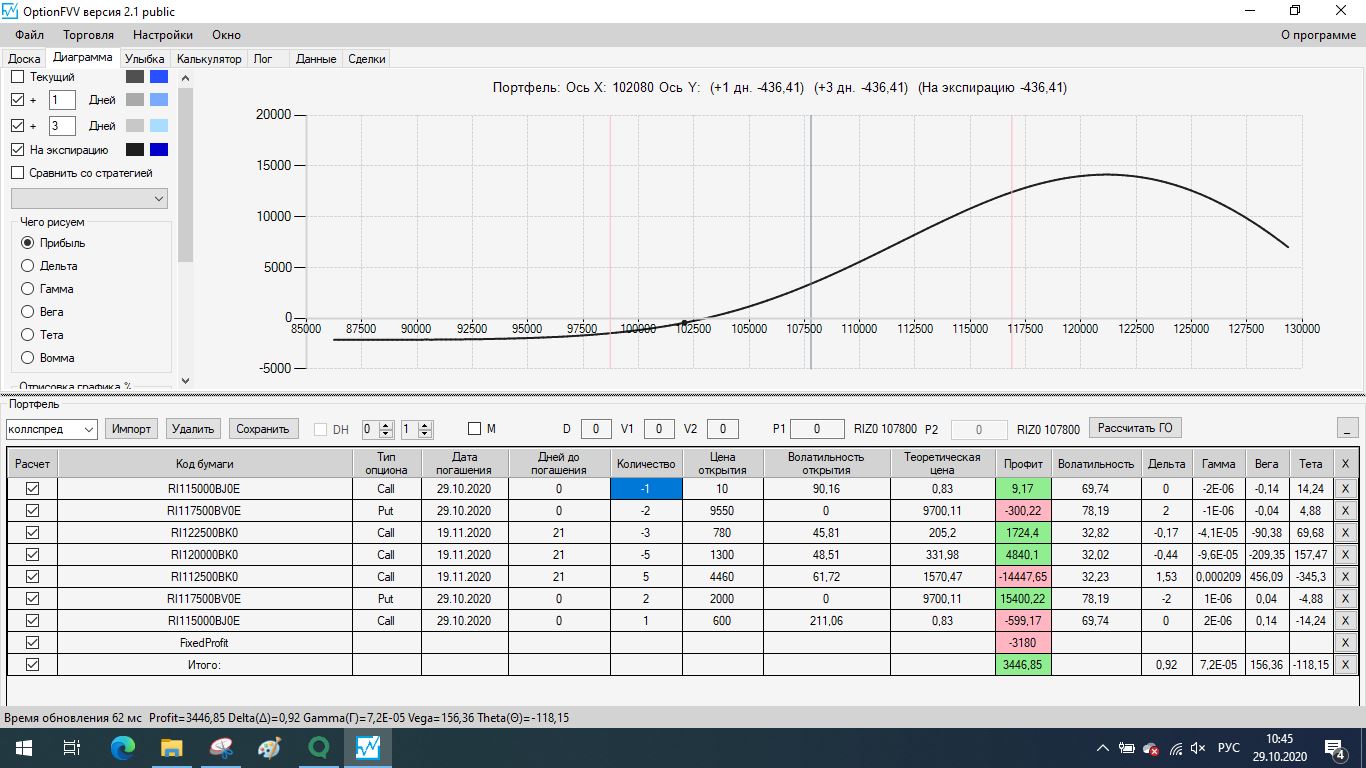Switch to the Калькулятор tab
The height and width of the screenshot is (768, 1366).
pyautogui.click(x=209, y=59)
